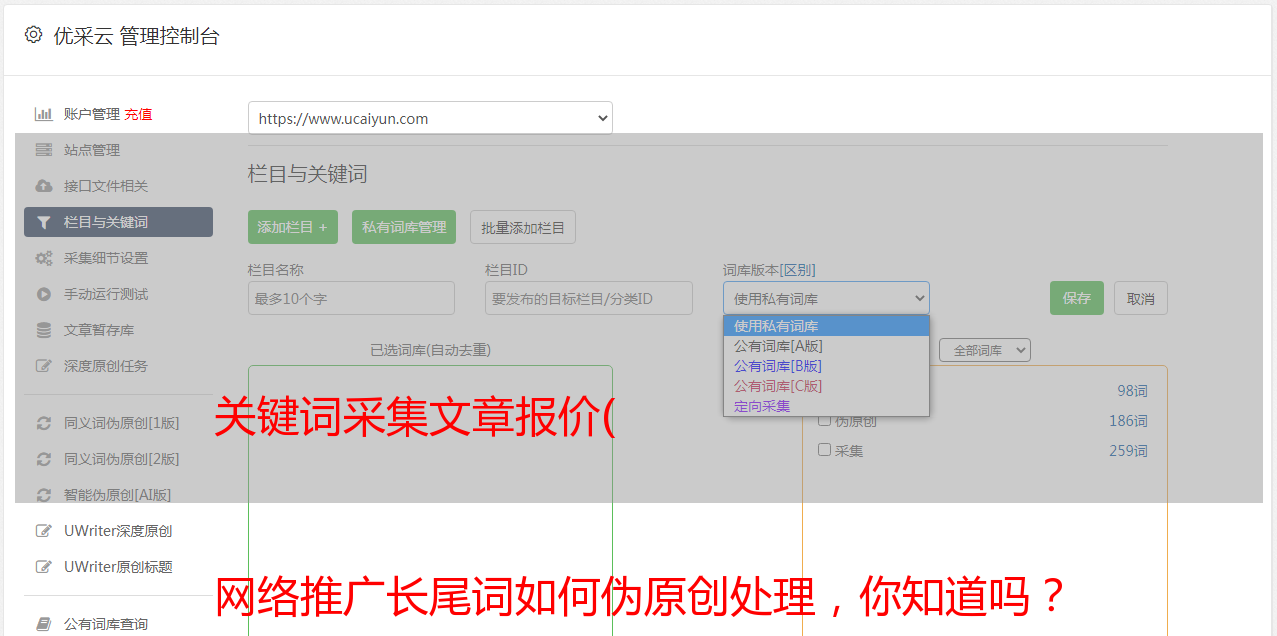Open 公有词库查询 via its book icon
Screen dimensions: 1277x636
(x=44, y=624)
